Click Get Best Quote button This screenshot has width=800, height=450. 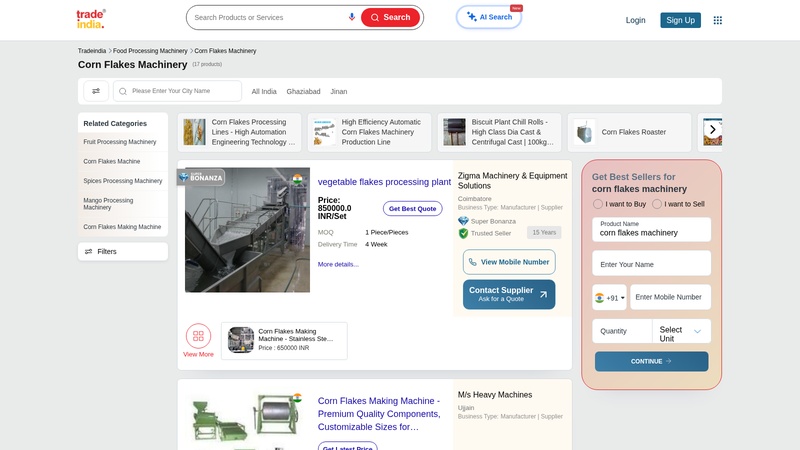412,209
